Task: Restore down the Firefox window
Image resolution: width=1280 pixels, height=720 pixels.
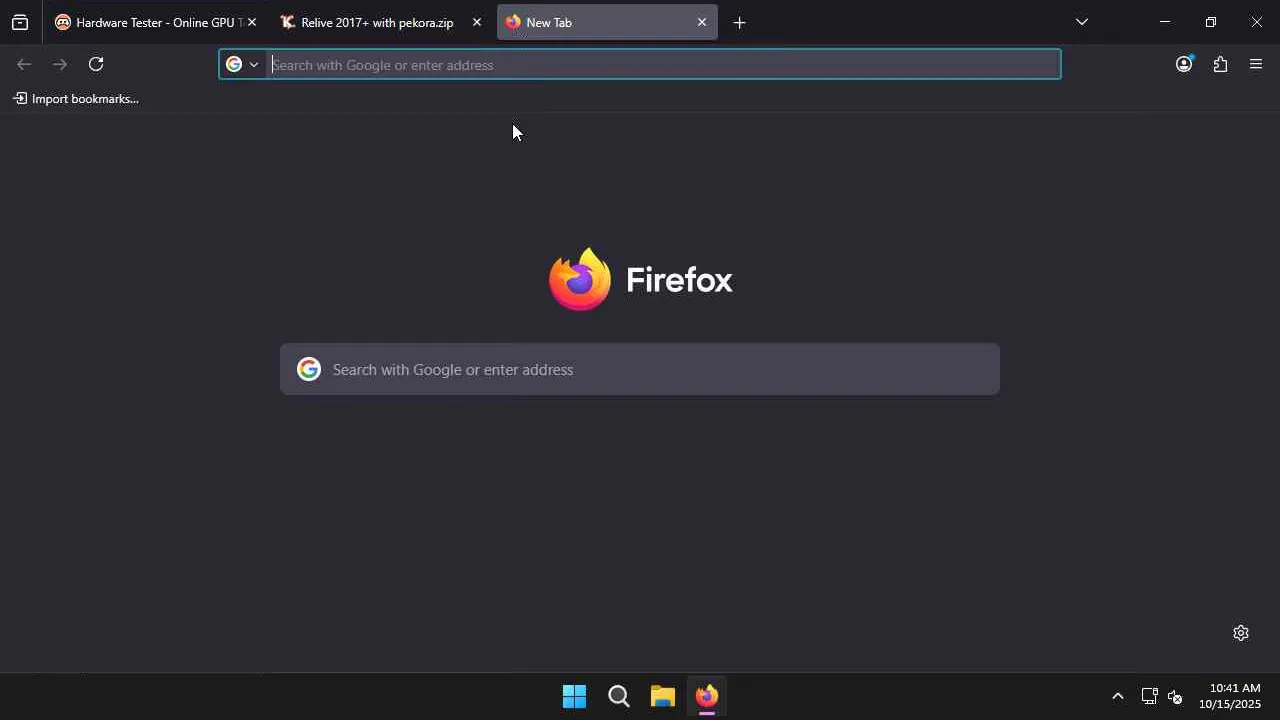Action: [1211, 22]
